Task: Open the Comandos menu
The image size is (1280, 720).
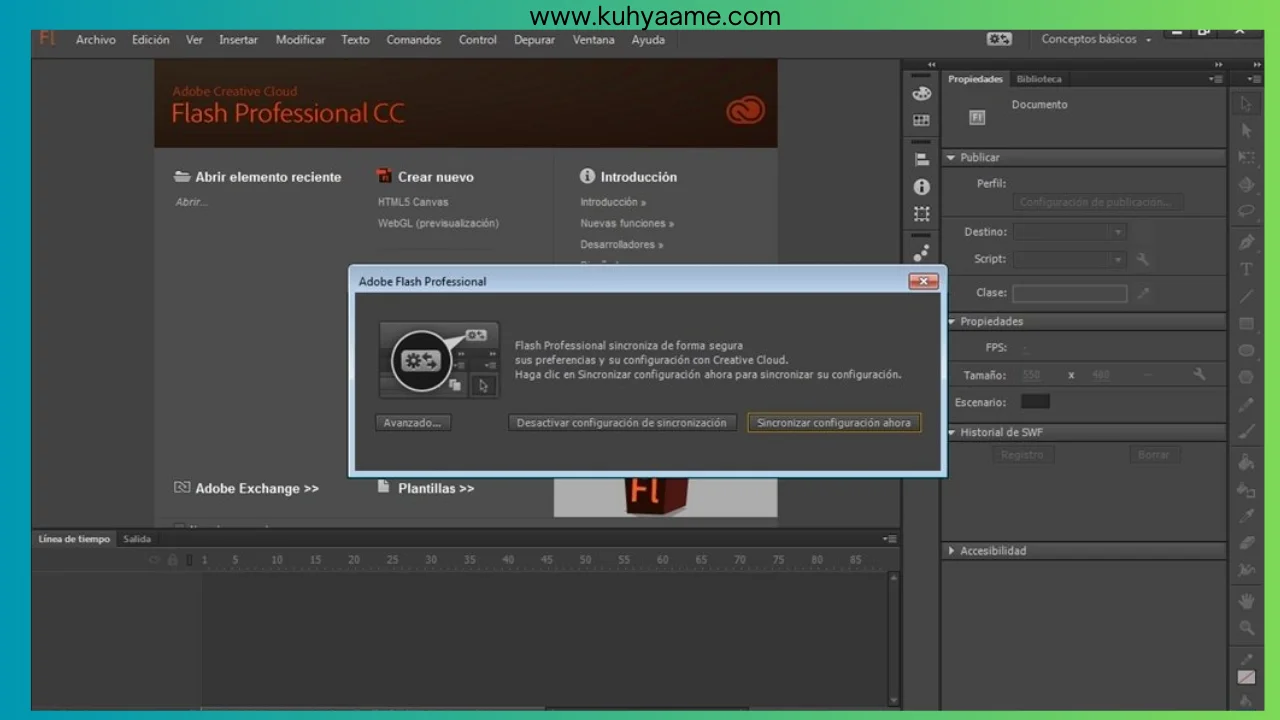Action: pyautogui.click(x=414, y=40)
